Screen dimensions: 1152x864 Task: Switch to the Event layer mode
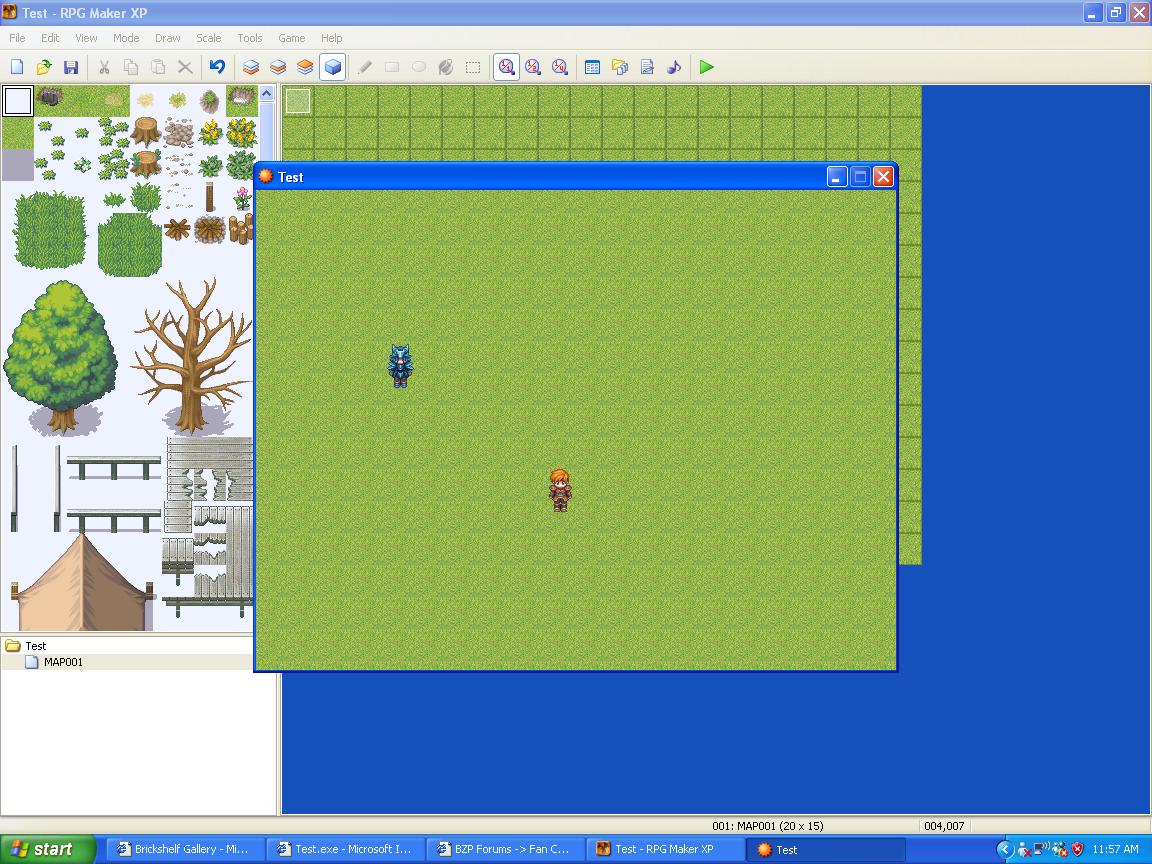[x=331, y=67]
